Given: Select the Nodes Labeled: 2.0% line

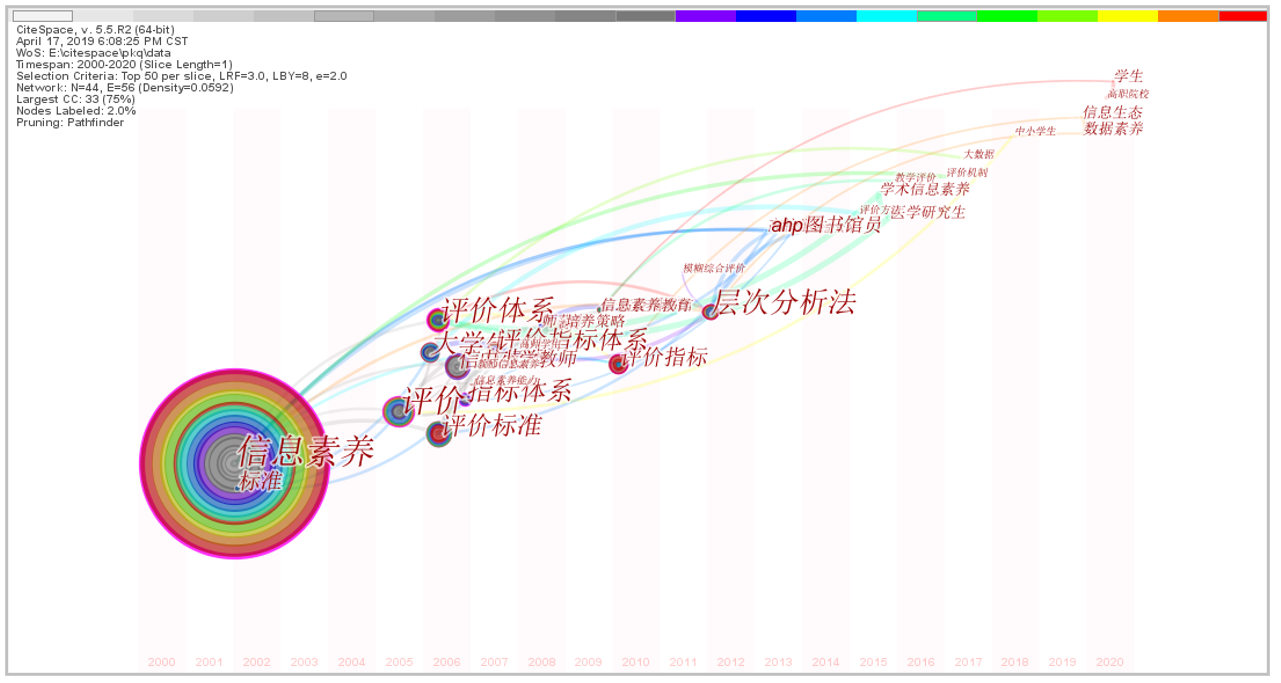Looking at the screenshot, I should click(76, 111).
